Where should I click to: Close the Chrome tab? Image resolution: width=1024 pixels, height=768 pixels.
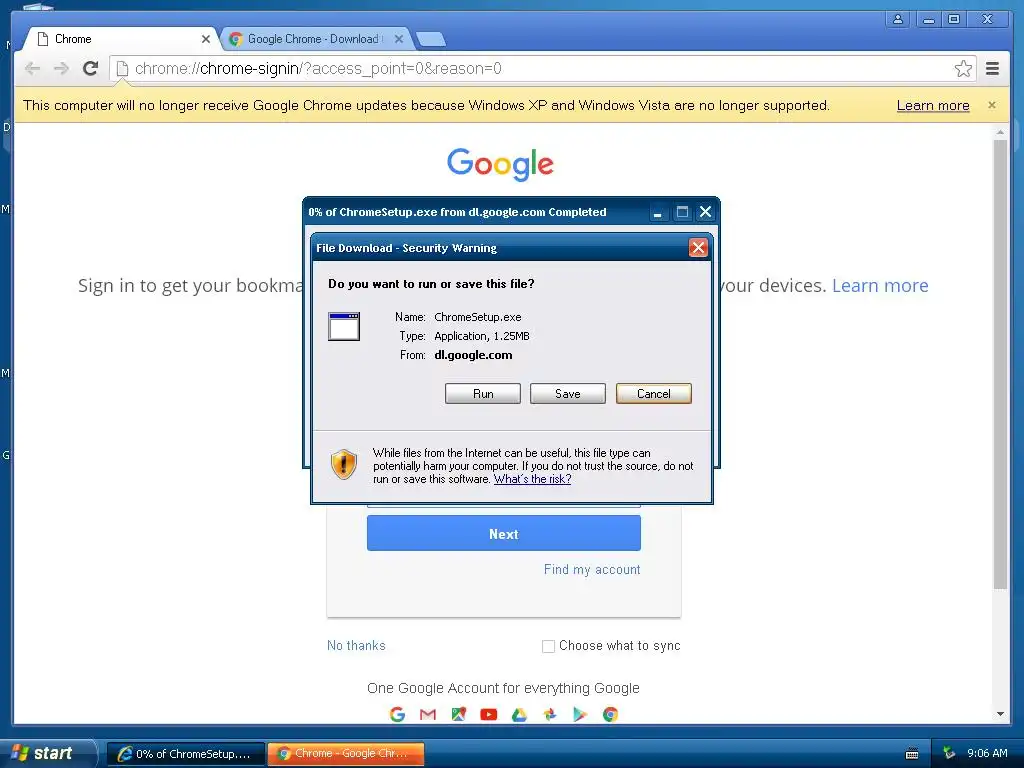[206, 39]
